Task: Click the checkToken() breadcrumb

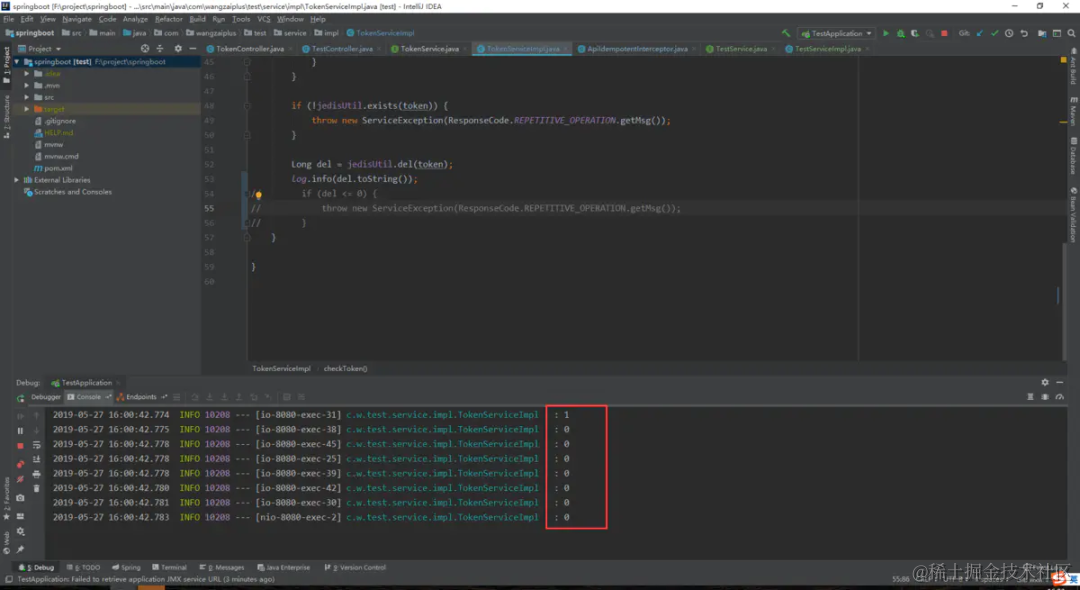Action: (345, 368)
